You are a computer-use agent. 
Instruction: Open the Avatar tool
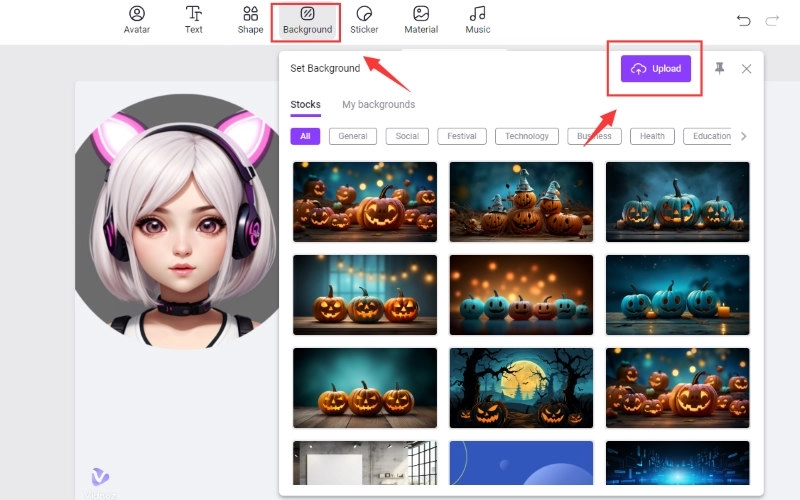click(x=137, y=20)
